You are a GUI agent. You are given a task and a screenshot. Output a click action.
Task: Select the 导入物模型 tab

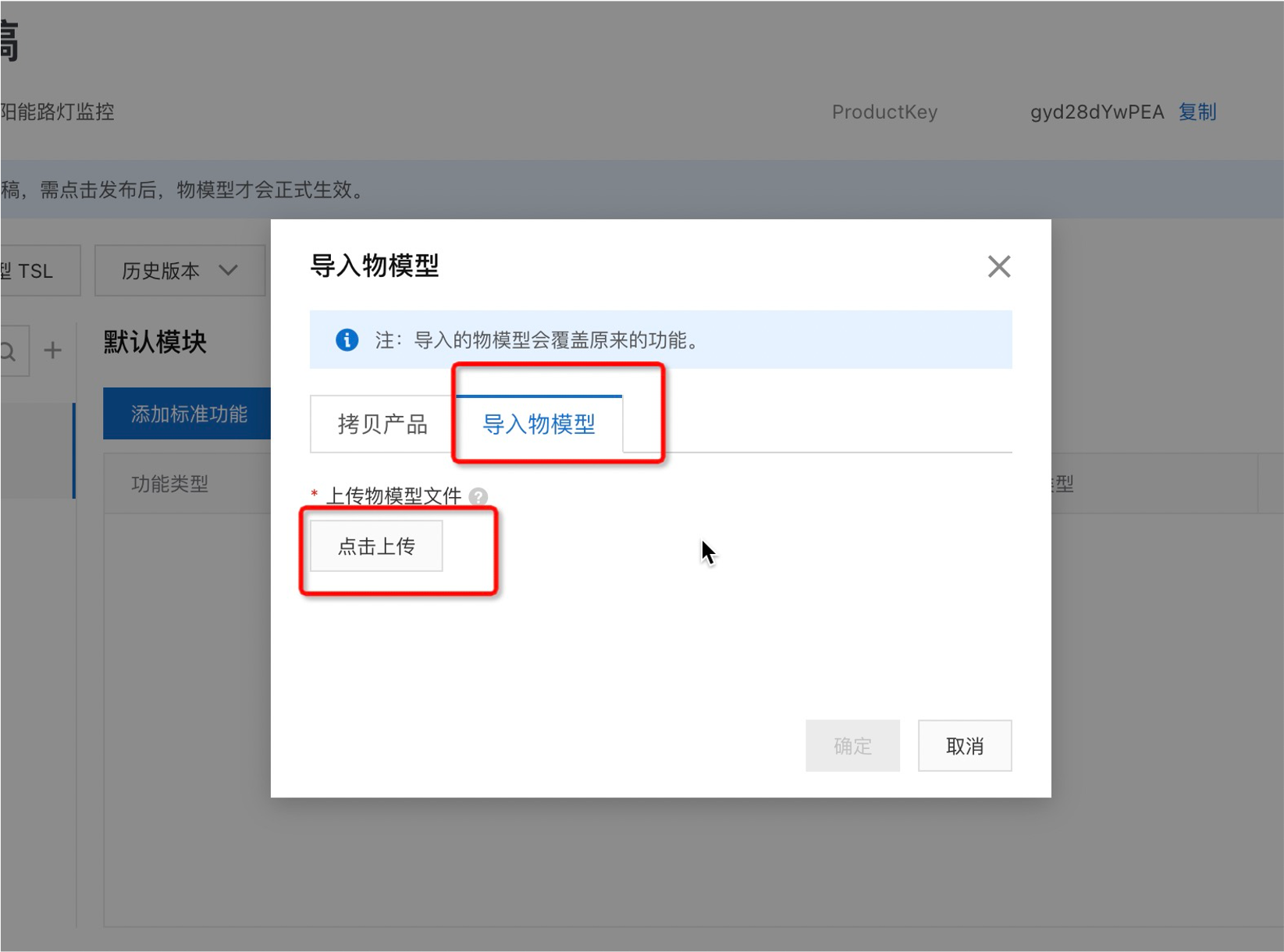539,424
